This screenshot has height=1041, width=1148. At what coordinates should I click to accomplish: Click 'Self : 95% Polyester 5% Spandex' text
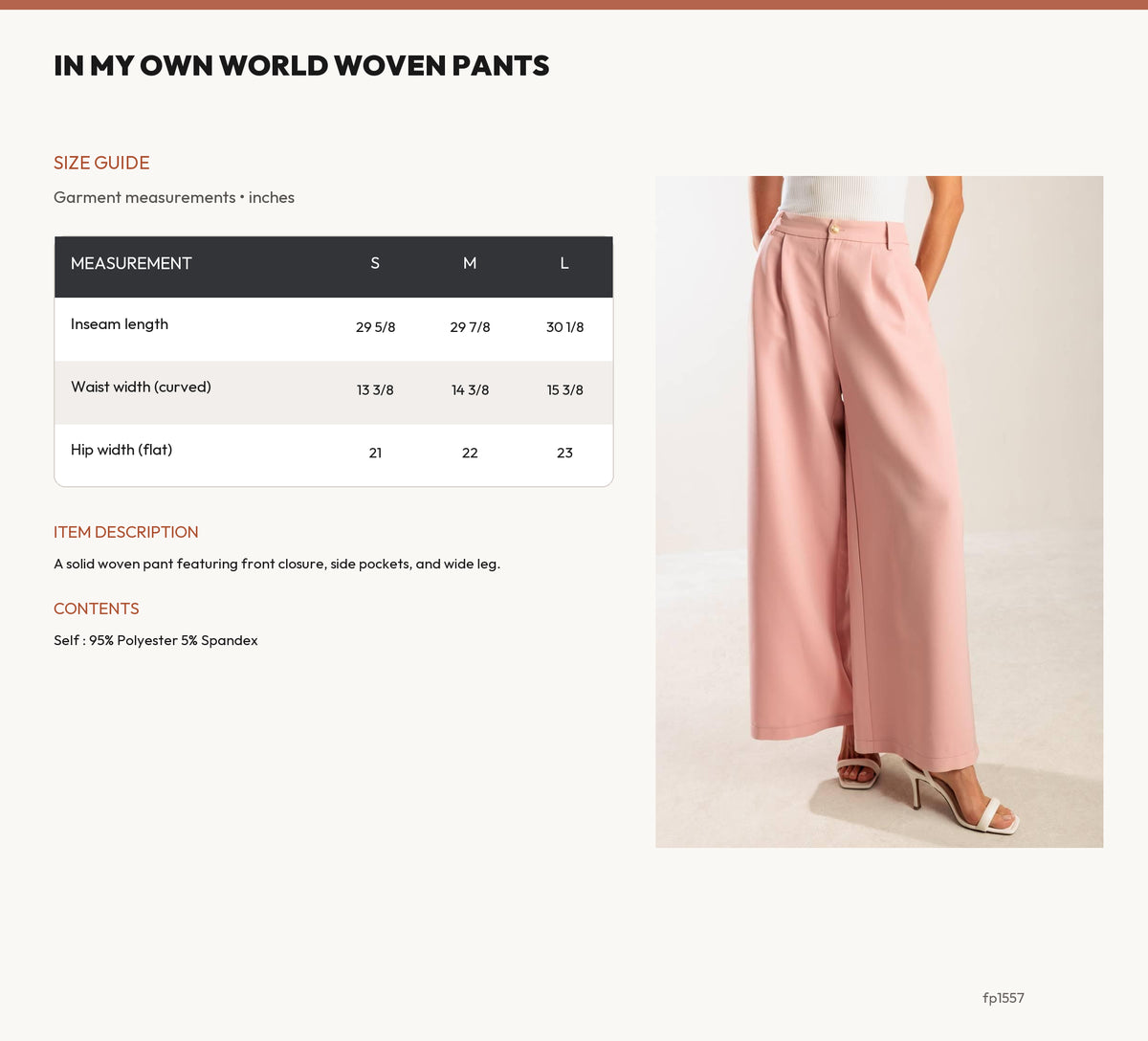[156, 641]
